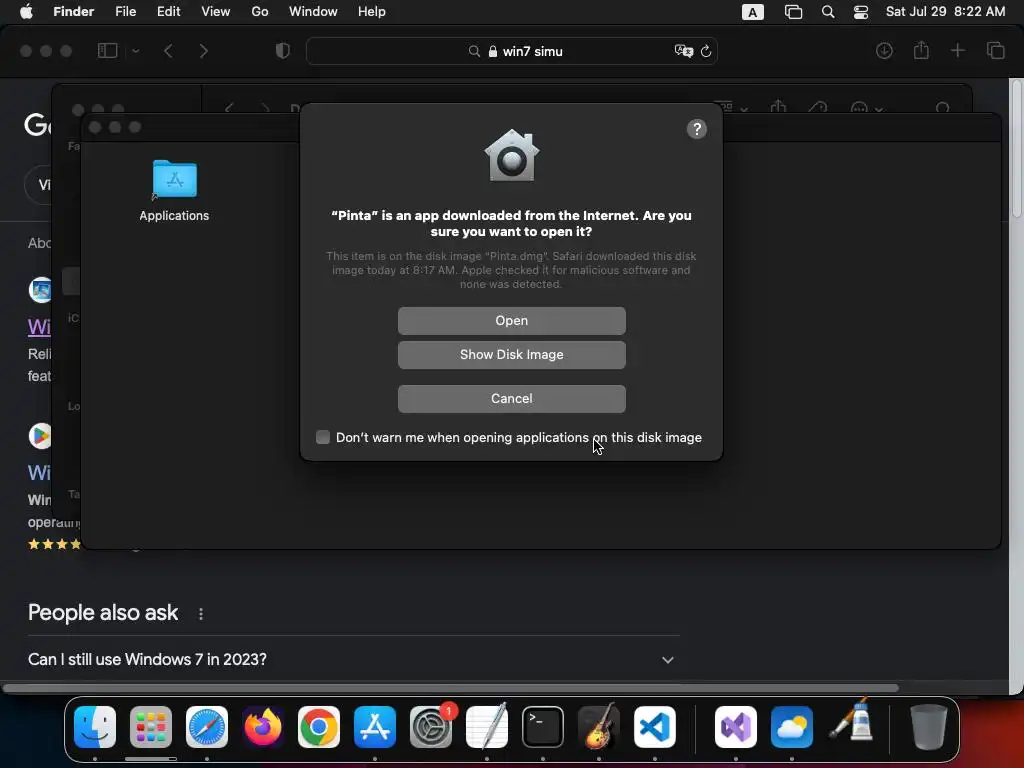The width and height of the screenshot is (1024, 768).
Task: Toggle the Safari sidebar button
Action: pos(107,51)
